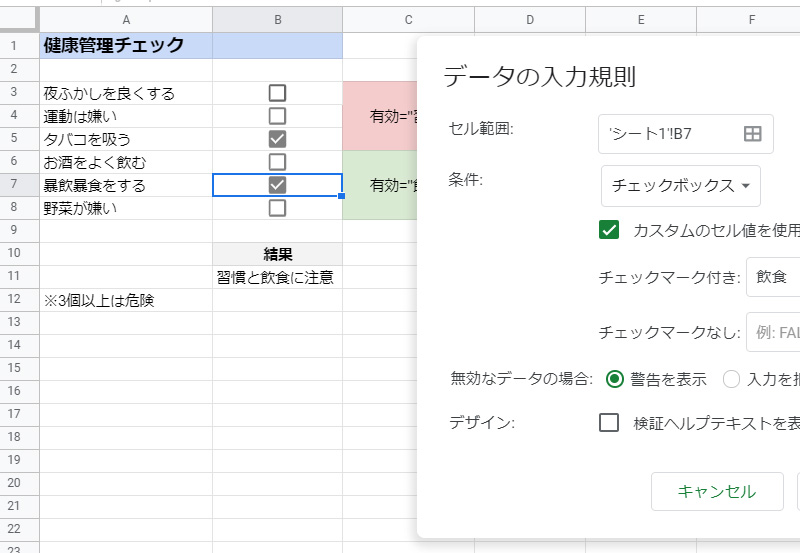Viewport: 800px width, 553px height.
Task: Edit the チェックマーク付き value field
Action: tap(773, 277)
